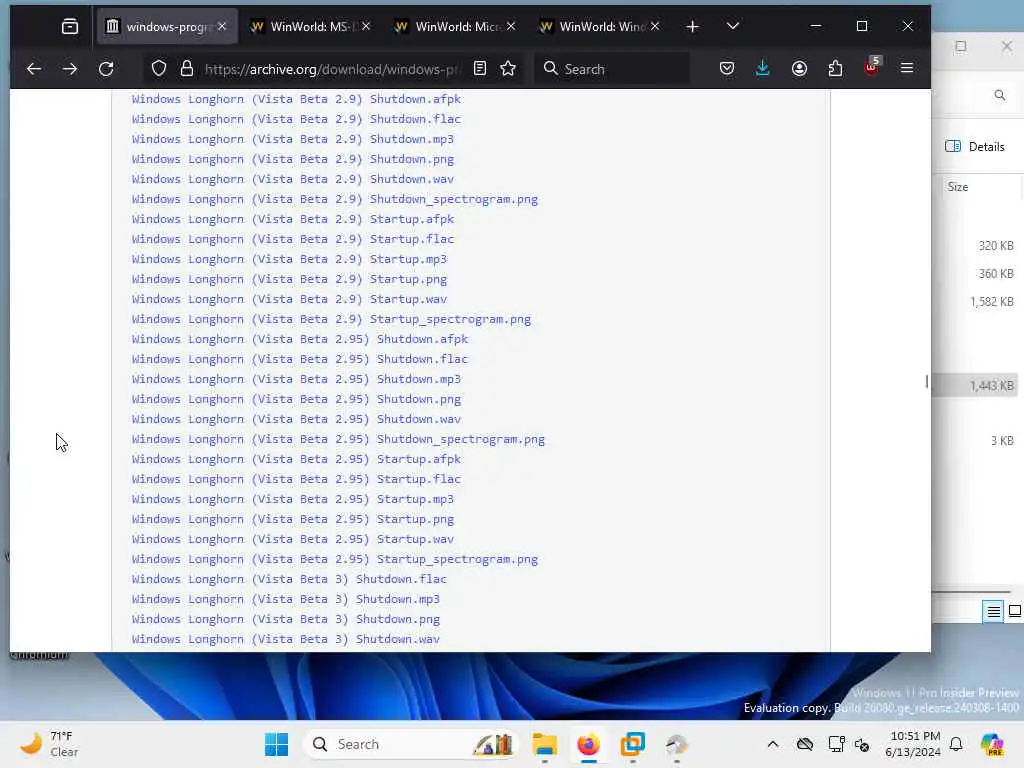This screenshot has width=1024, height=768.
Task: Reload the current archive.org page
Action: [106, 69]
